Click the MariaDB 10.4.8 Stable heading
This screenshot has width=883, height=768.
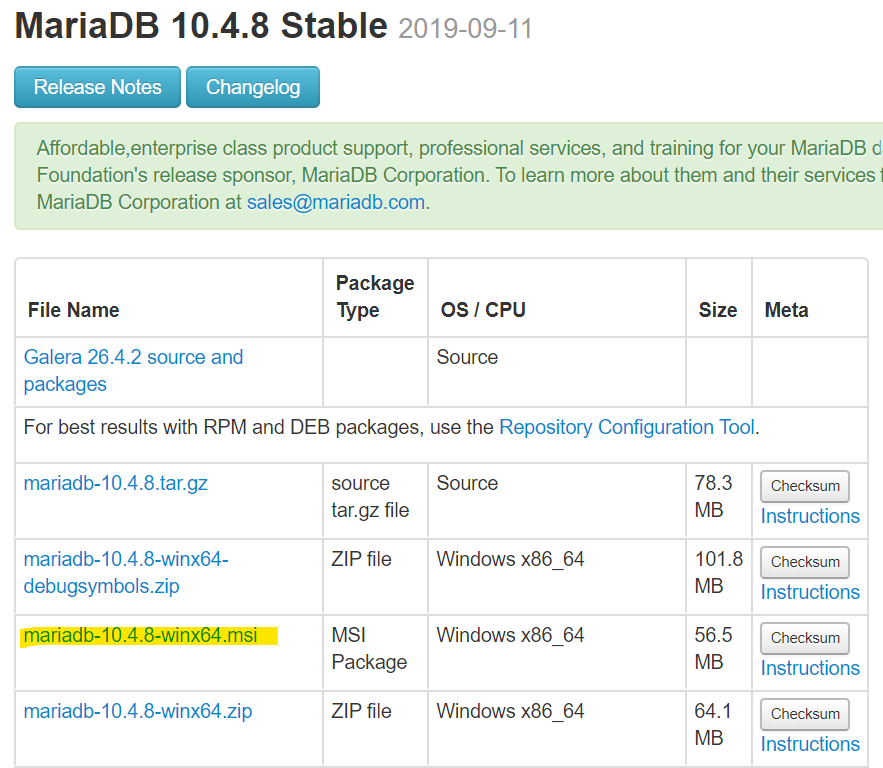click(201, 26)
